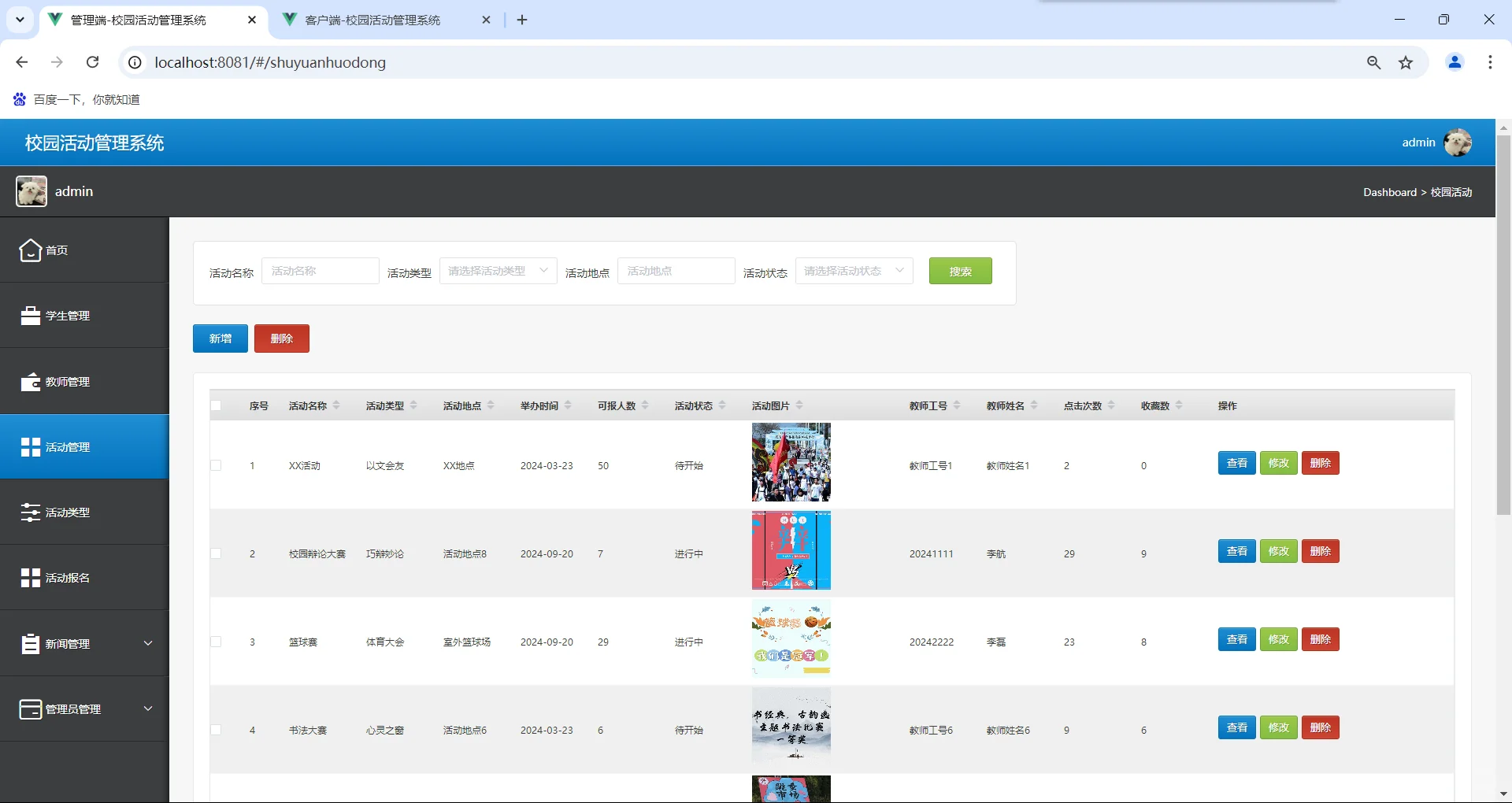Open the Chrome three-dot menu

pyautogui.click(x=1490, y=62)
